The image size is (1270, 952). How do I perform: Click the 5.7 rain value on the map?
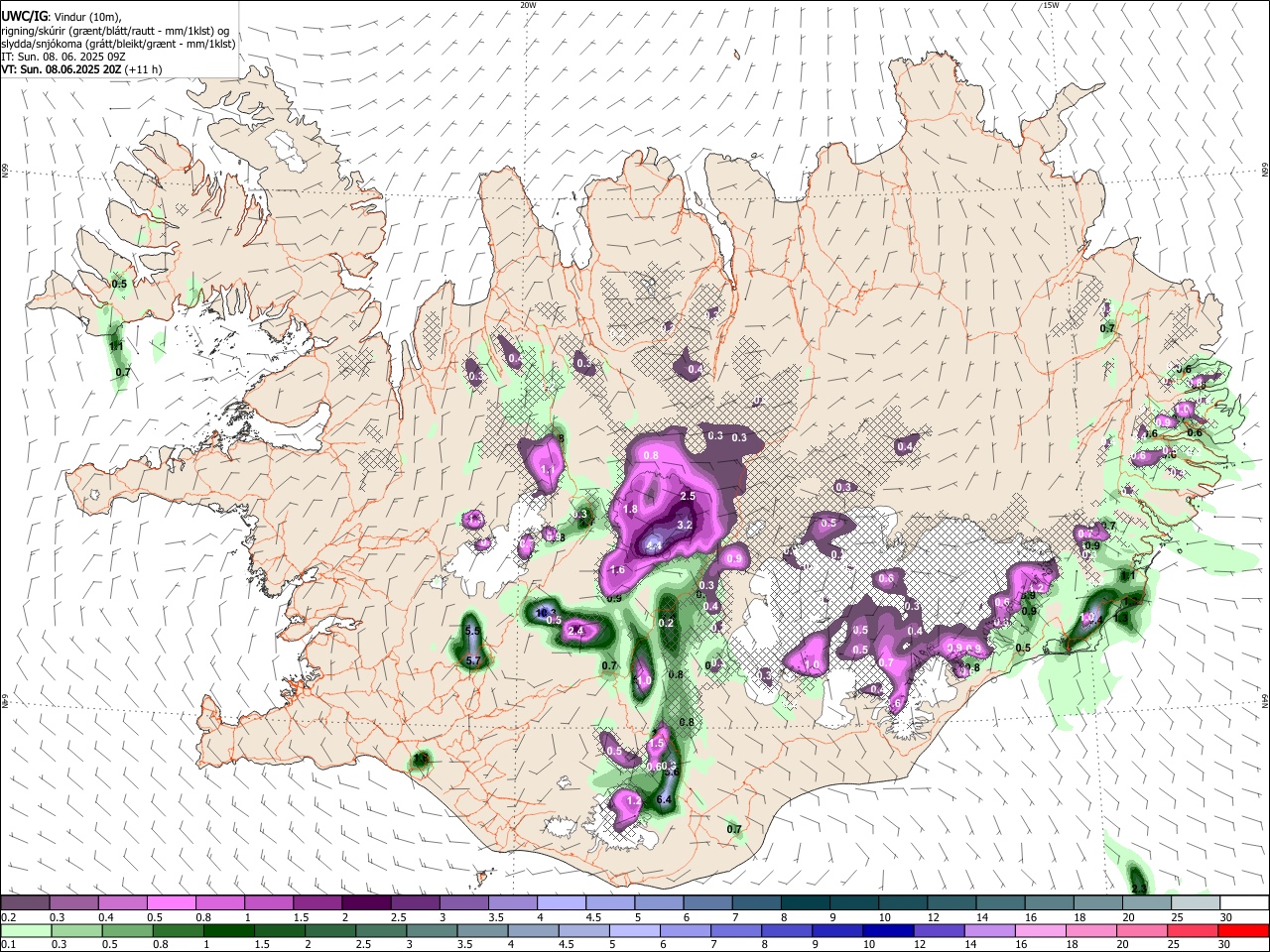pos(473,660)
